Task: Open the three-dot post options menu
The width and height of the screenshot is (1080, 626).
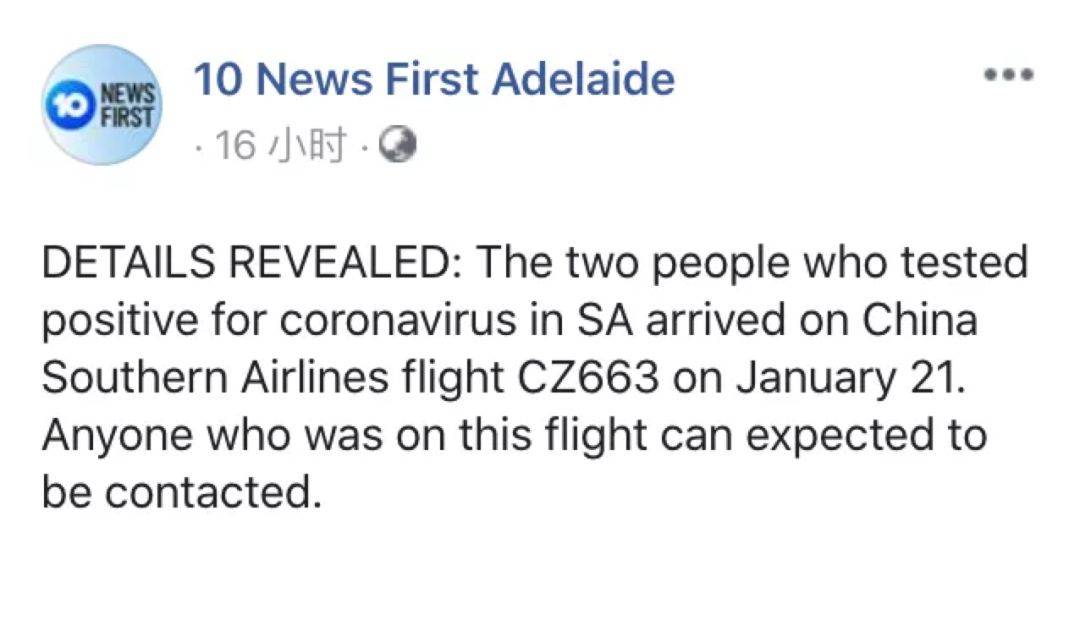Action: point(1009,74)
